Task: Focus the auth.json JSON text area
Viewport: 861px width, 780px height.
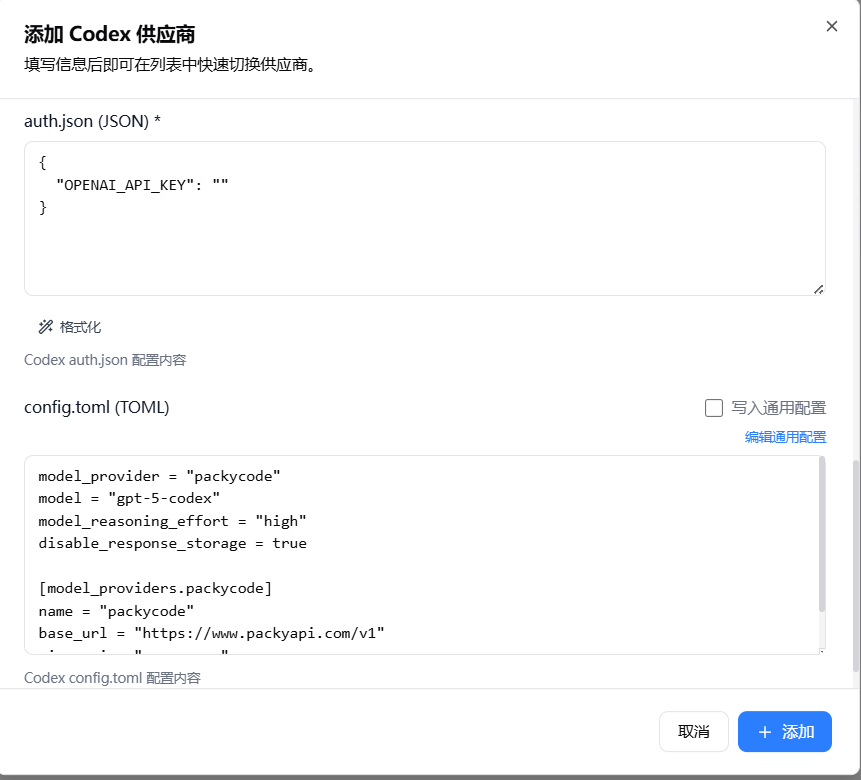Action: pos(424,219)
